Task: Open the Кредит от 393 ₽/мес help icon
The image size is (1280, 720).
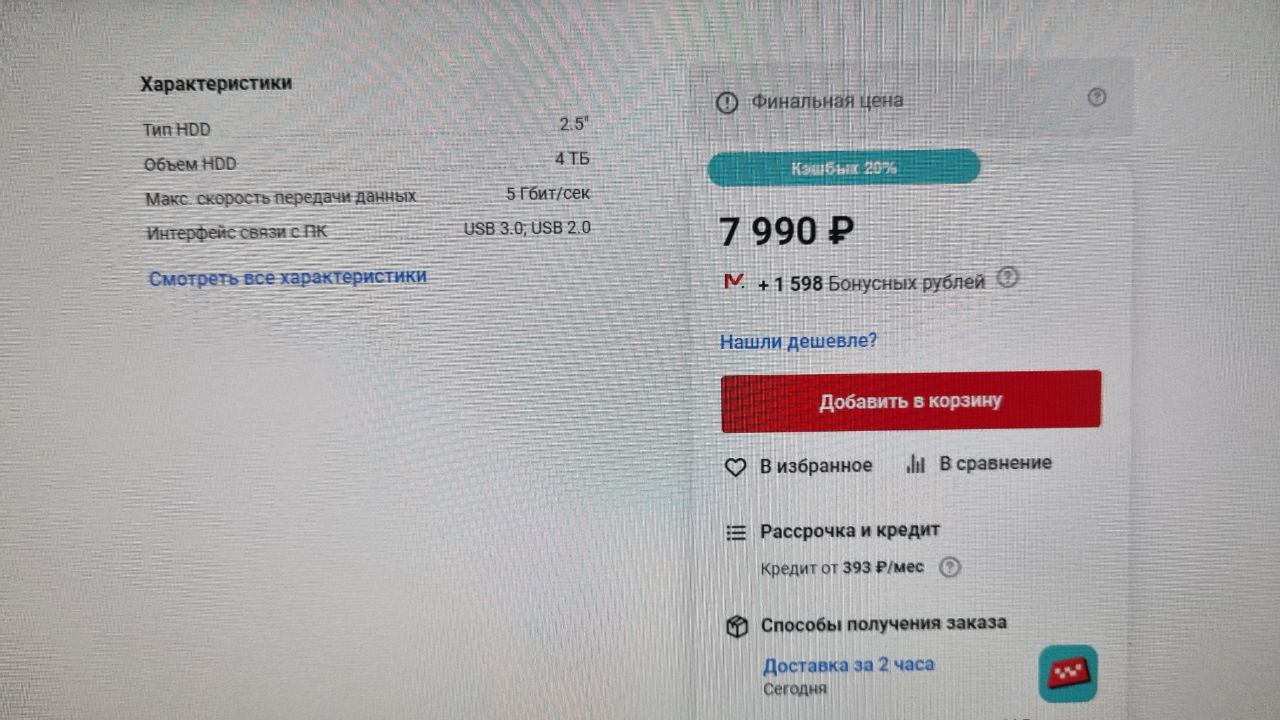Action: coord(950,567)
